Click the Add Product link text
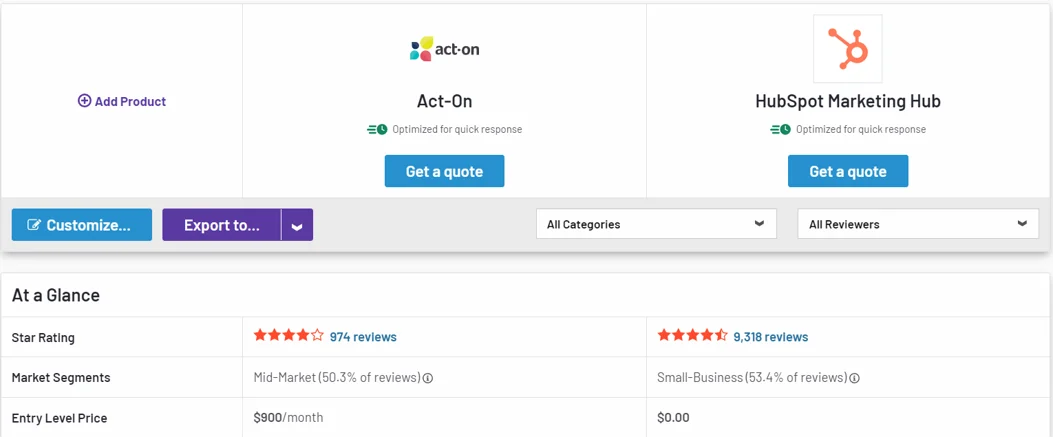Image resolution: width=1053 pixels, height=437 pixels. 130,101
